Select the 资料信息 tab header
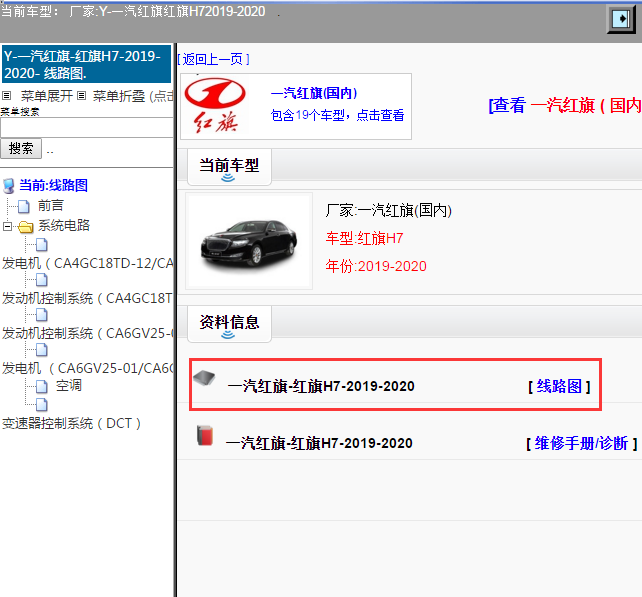Viewport: 642px width, 597px height. click(x=229, y=323)
